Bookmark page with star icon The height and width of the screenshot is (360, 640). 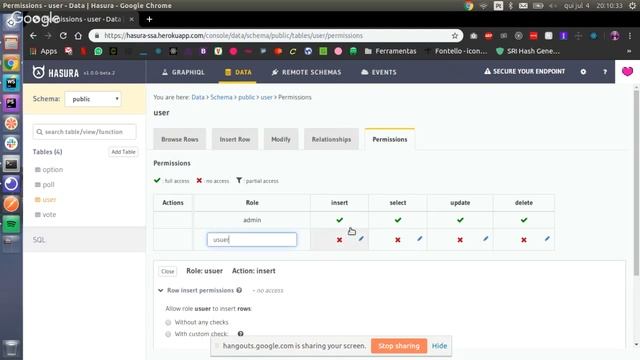click(455, 36)
